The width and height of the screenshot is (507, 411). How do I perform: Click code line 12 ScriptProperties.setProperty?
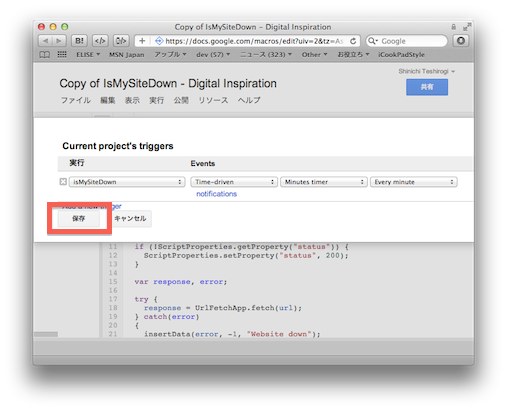tap(246, 255)
